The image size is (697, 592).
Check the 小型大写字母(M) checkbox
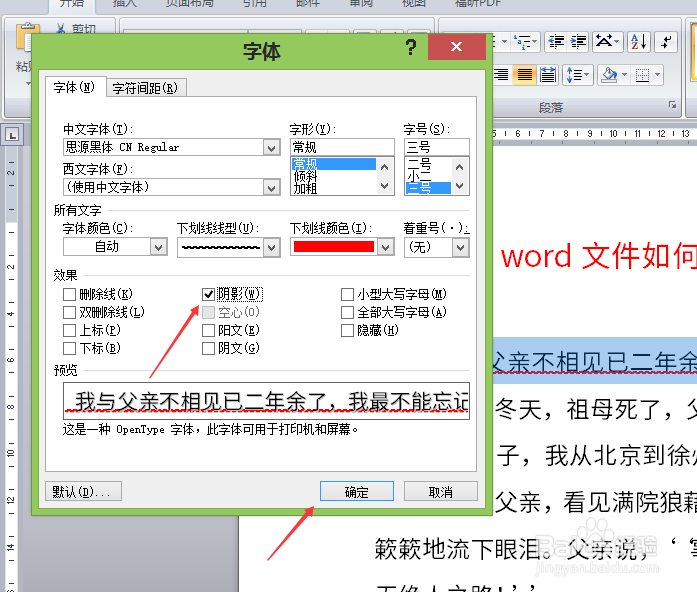coord(347,294)
